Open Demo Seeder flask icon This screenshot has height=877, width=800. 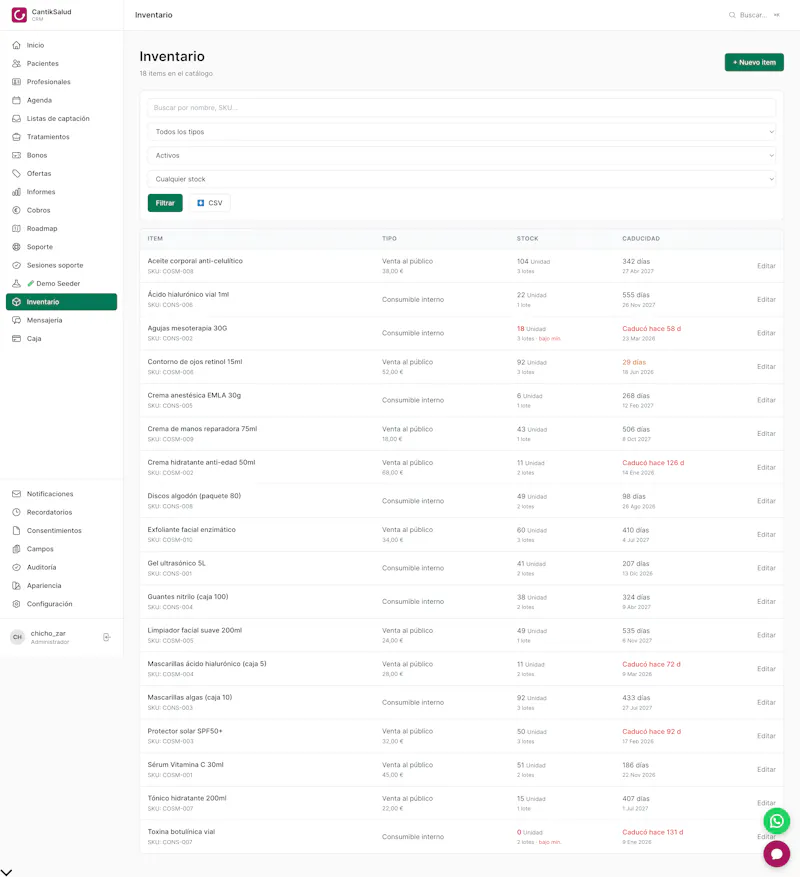16,284
